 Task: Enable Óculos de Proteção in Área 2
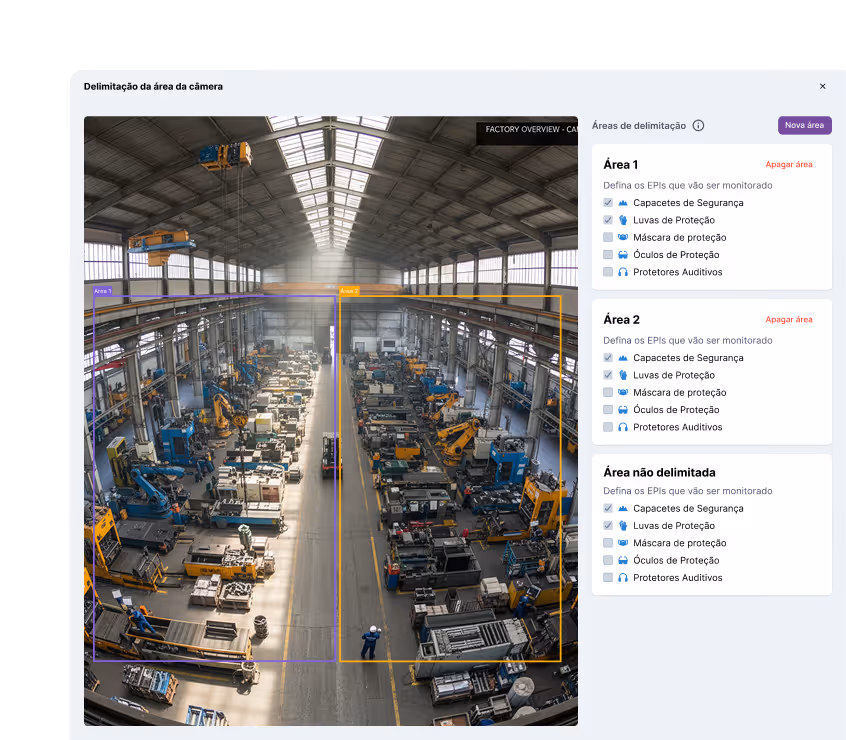(608, 409)
